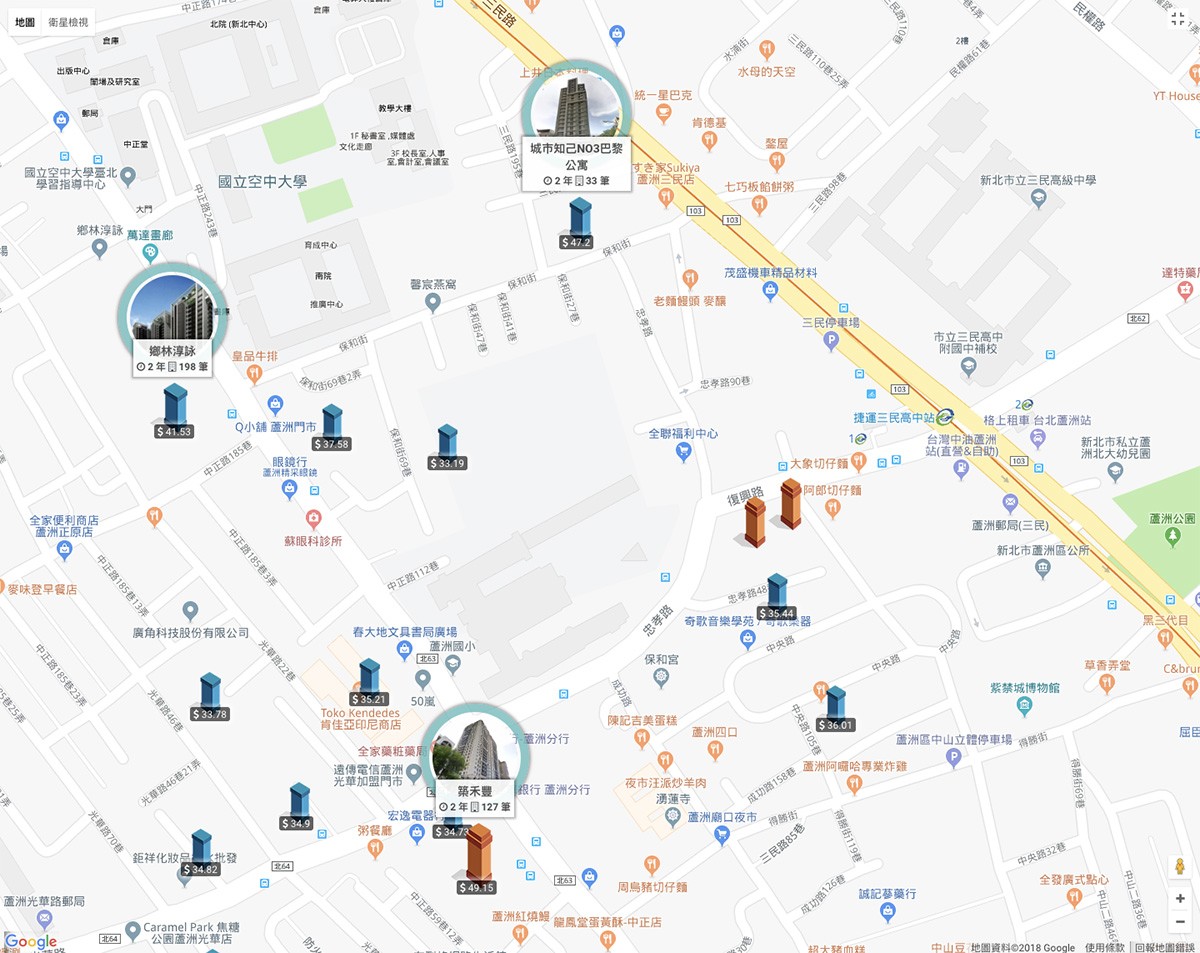The height and width of the screenshot is (953, 1200).
Task: Select the building marker priced $34.9
Action: pos(299,807)
